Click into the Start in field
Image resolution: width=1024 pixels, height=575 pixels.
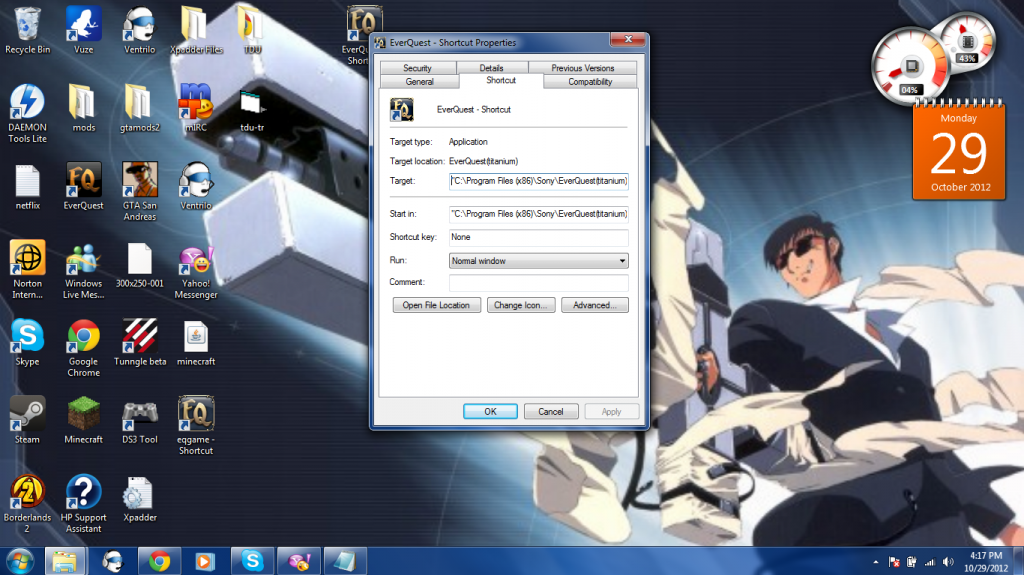tap(539, 214)
